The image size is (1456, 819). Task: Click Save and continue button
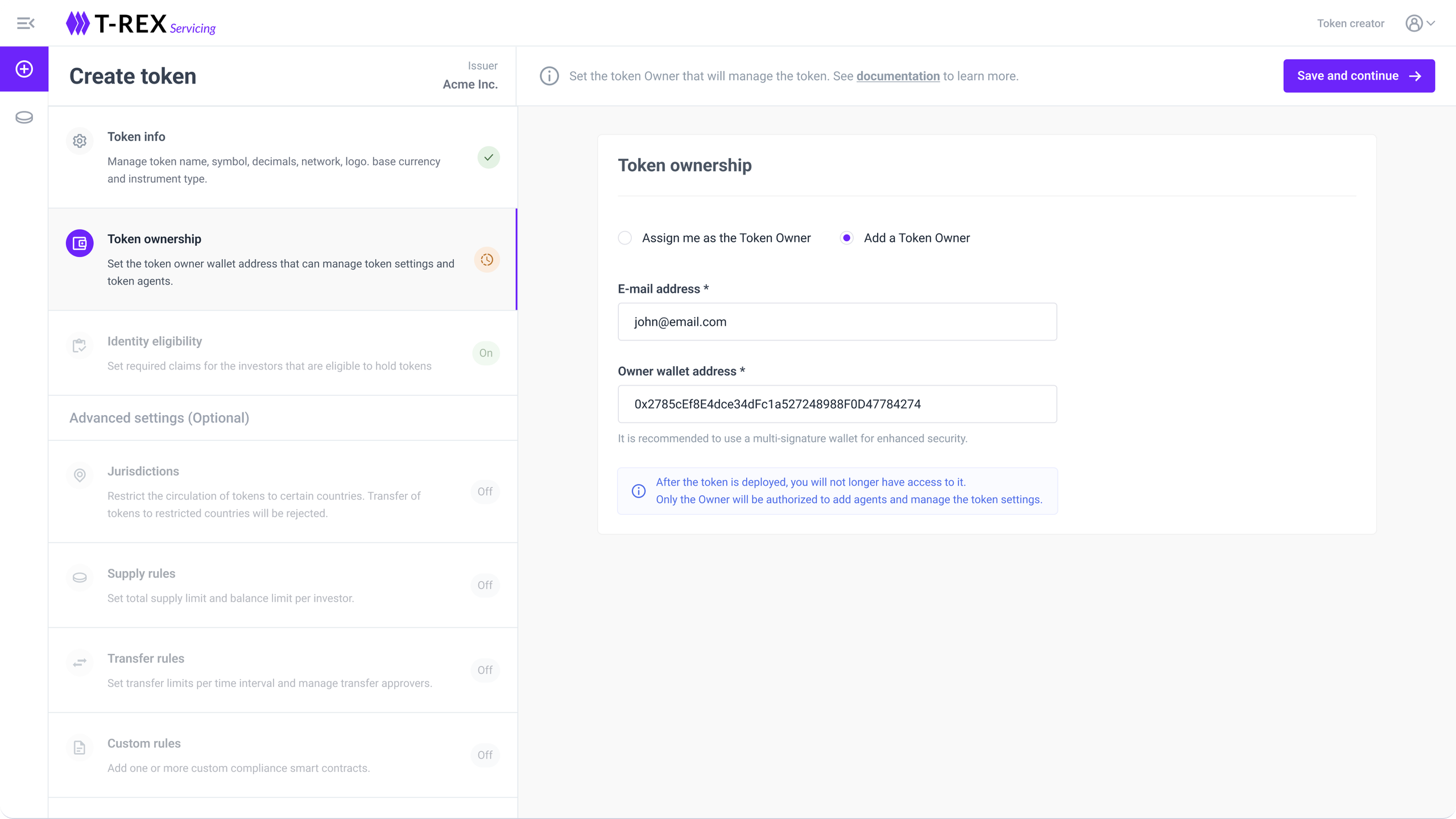[x=1359, y=76]
